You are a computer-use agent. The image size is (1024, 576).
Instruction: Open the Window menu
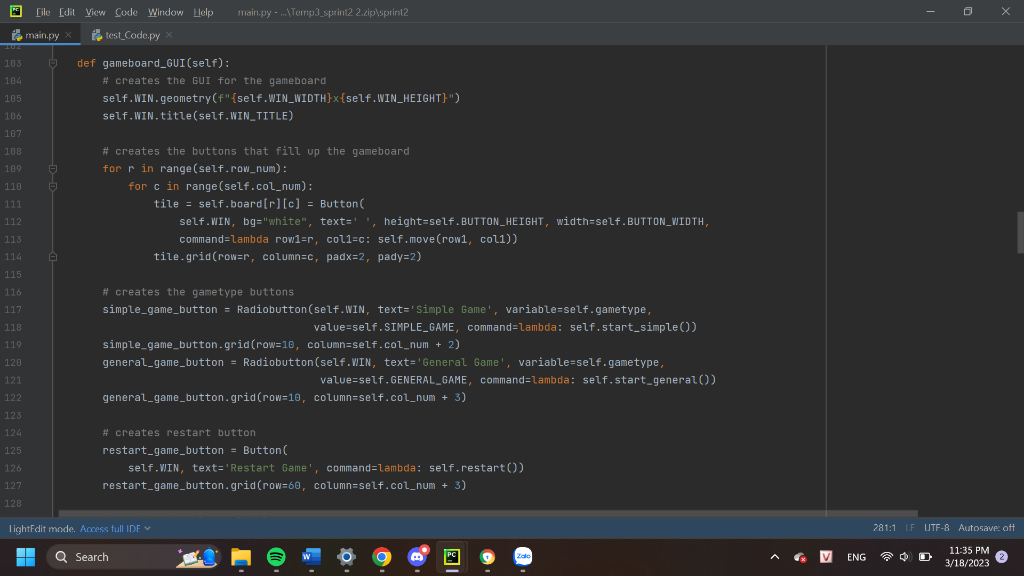pyautogui.click(x=165, y=12)
